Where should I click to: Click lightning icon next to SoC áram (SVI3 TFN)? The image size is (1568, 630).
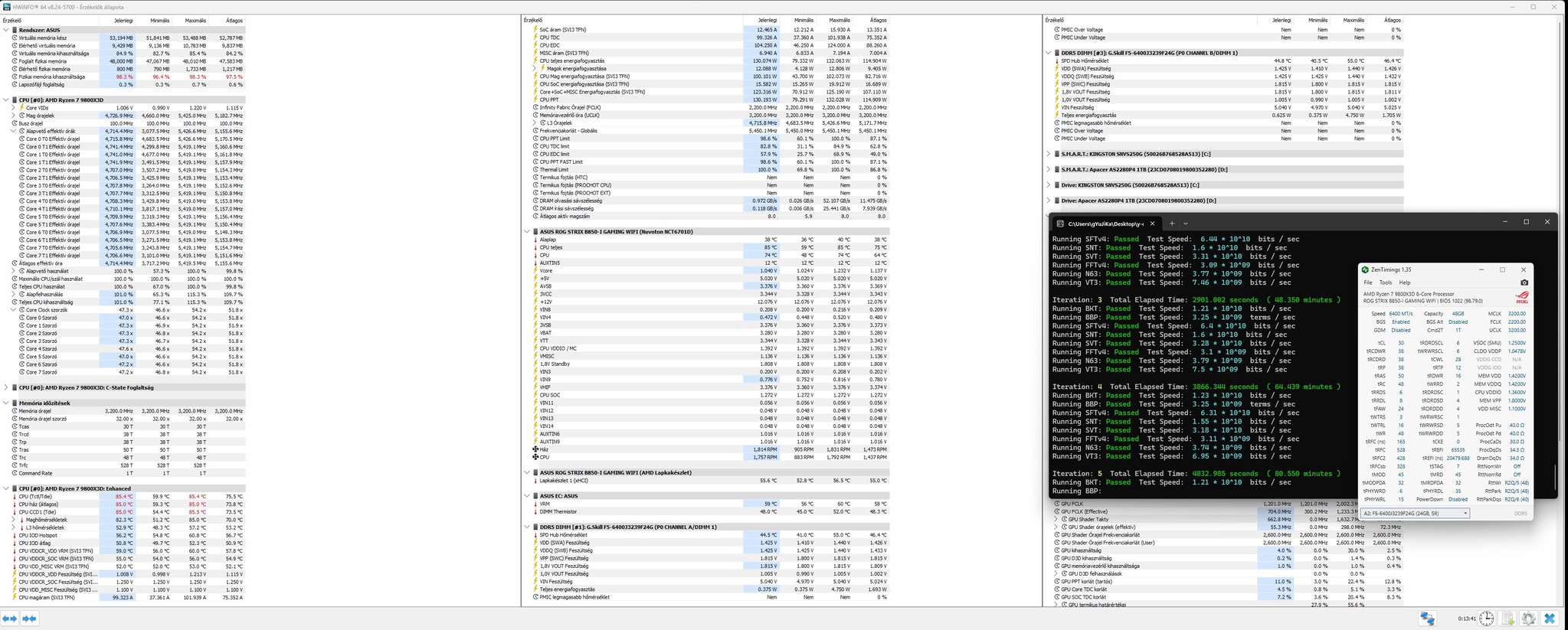[x=535, y=30]
